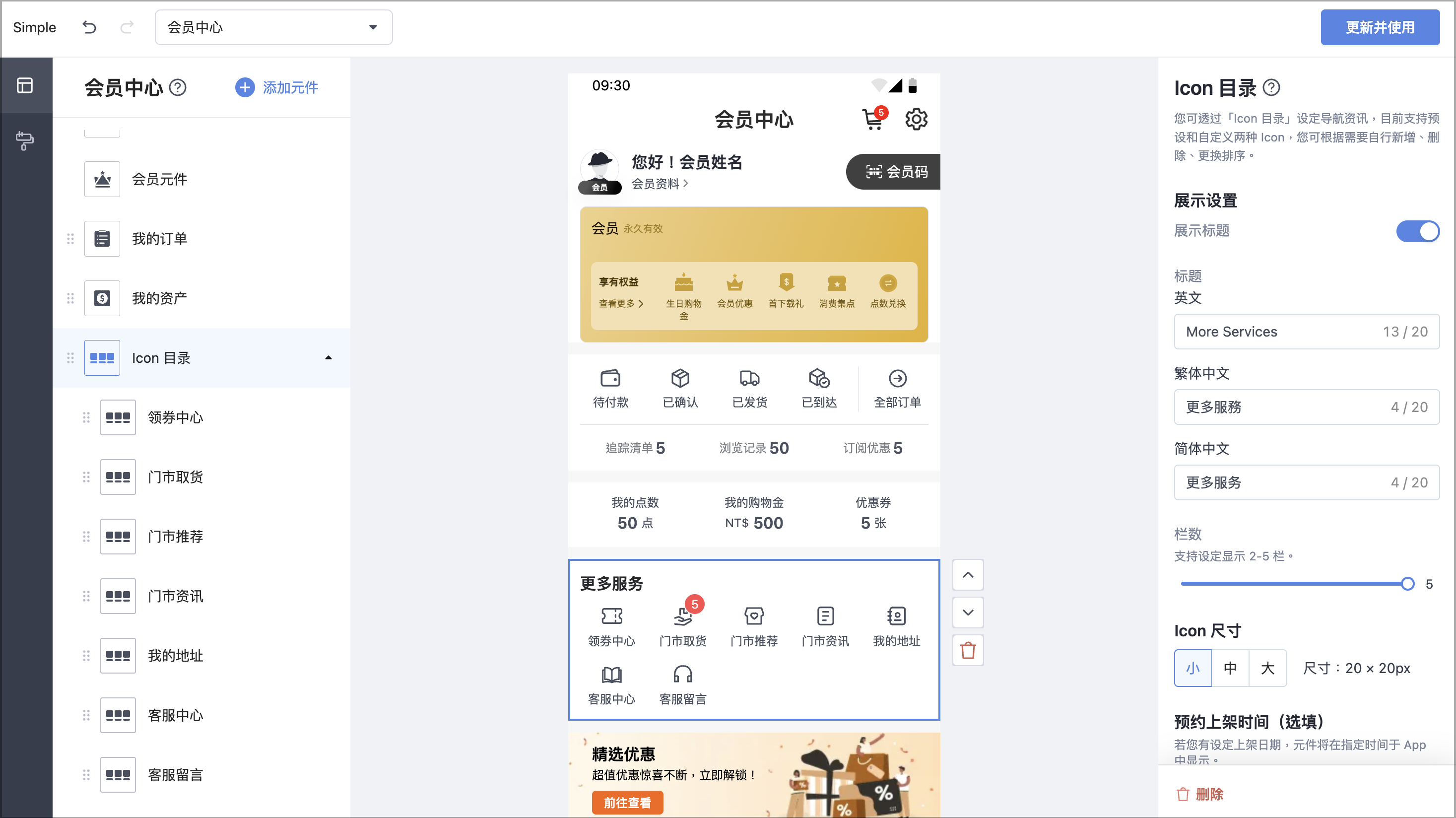Screen dimensions: 1456x818
Task: Click the 简体中文 title input field
Action: [x=1306, y=482]
